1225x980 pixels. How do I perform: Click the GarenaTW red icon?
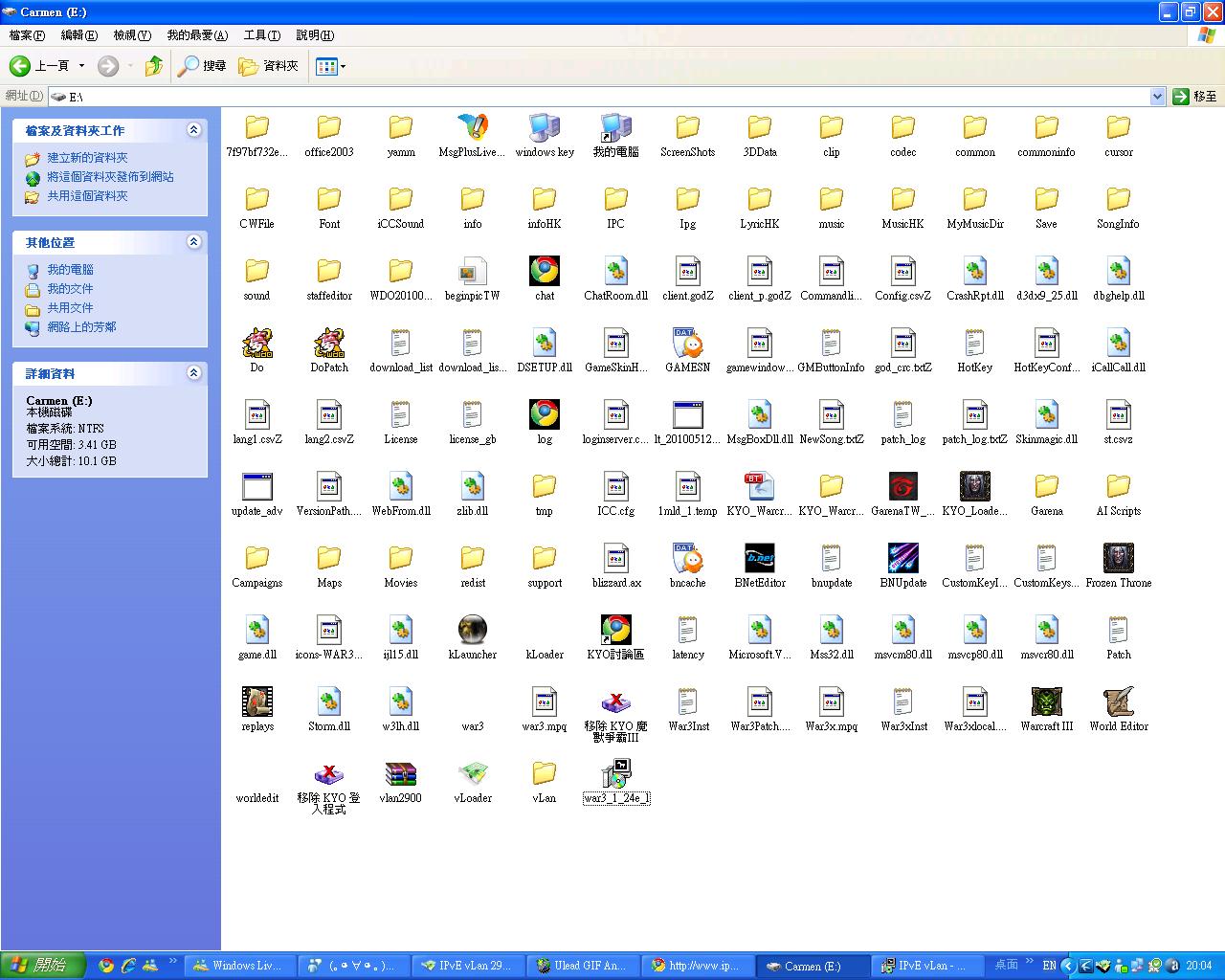click(902, 486)
